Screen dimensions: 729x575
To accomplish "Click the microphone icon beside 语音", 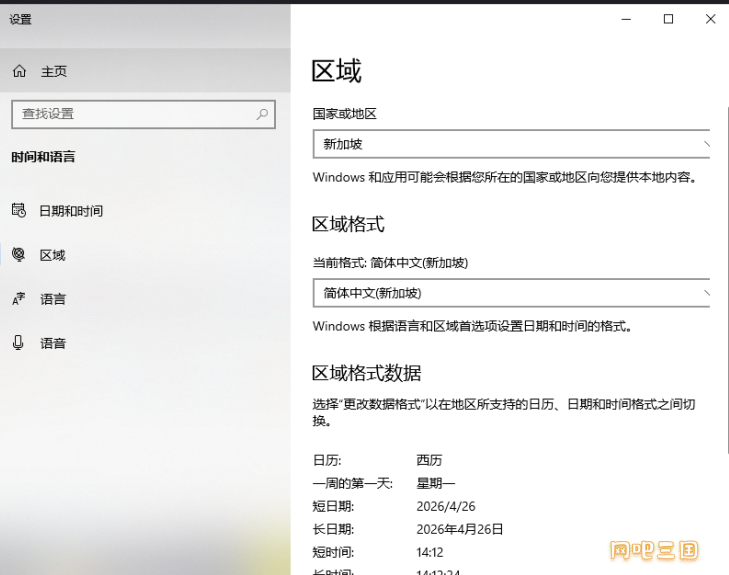I will tap(18, 343).
